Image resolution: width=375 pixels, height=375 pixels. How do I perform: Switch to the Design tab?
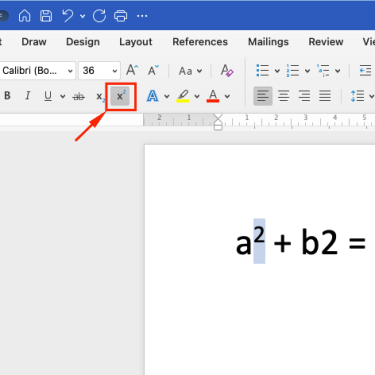click(x=83, y=42)
